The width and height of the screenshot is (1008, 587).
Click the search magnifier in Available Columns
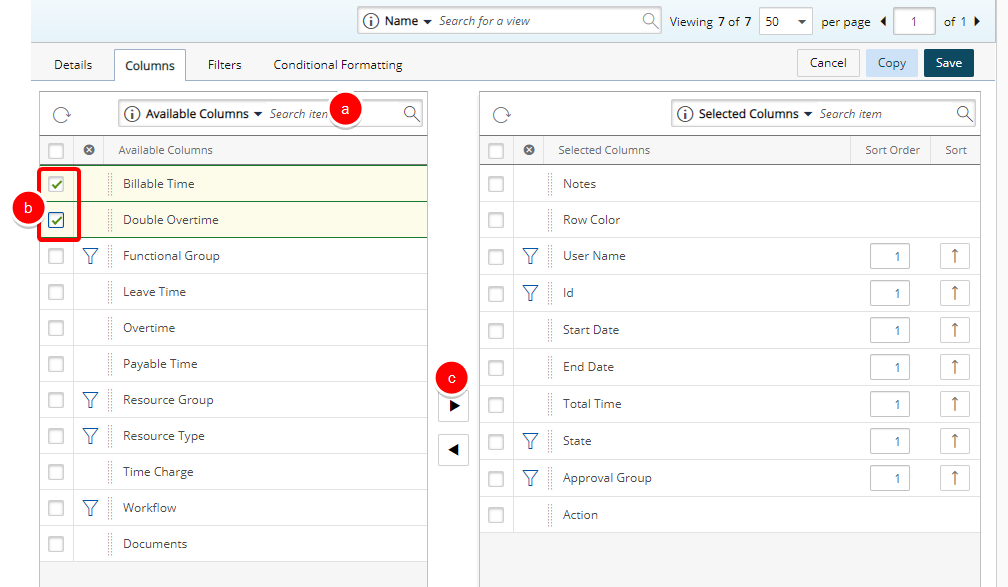pos(411,114)
